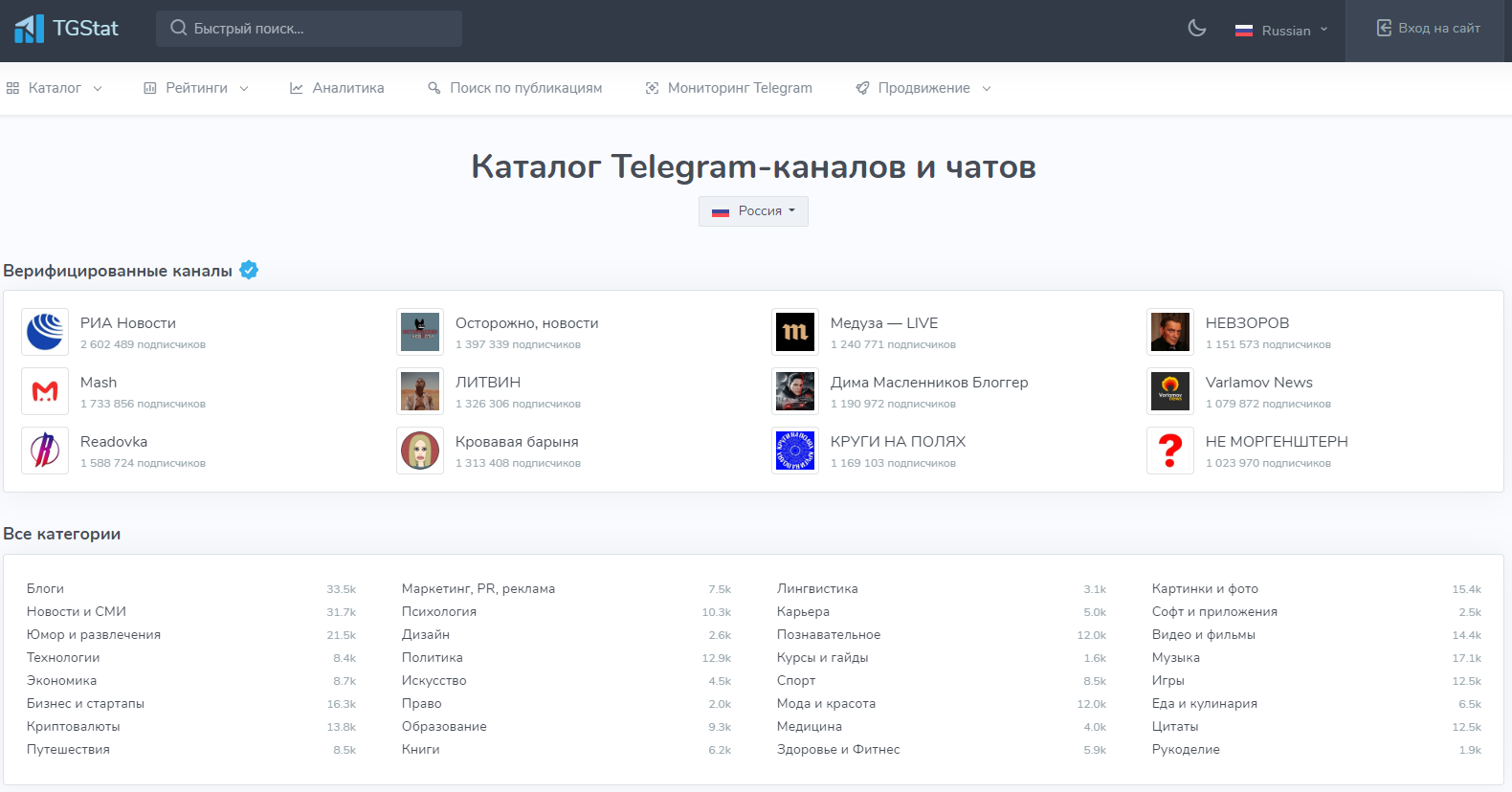Click the Readovka channel avatar

[x=45, y=451]
